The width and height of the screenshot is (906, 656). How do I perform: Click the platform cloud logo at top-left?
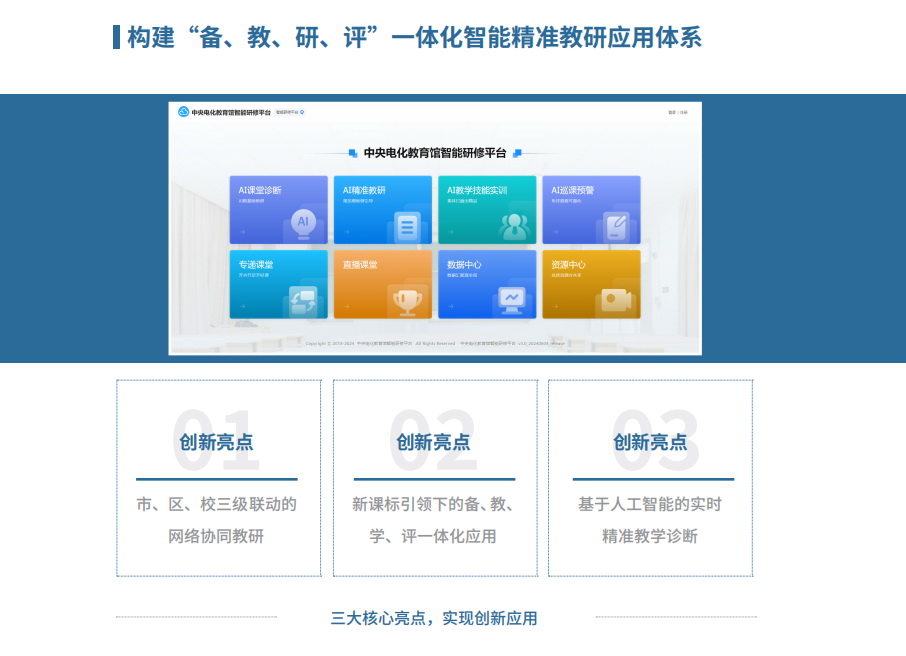[183, 112]
